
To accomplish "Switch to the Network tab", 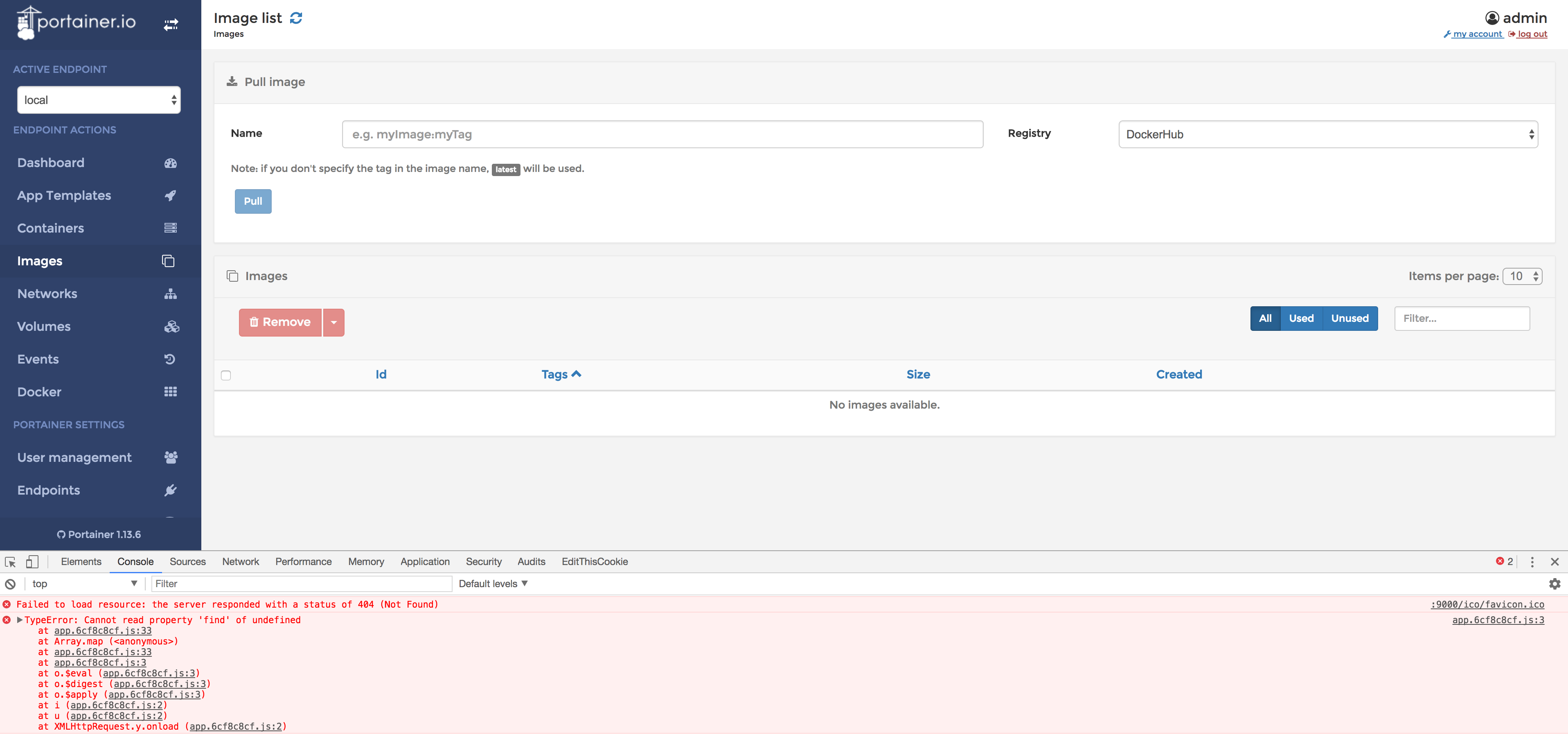I will pyautogui.click(x=241, y=562).
